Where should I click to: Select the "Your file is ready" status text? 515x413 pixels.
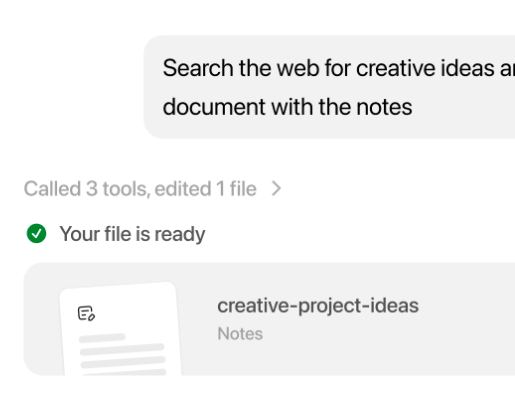click(x=132, y=234)
